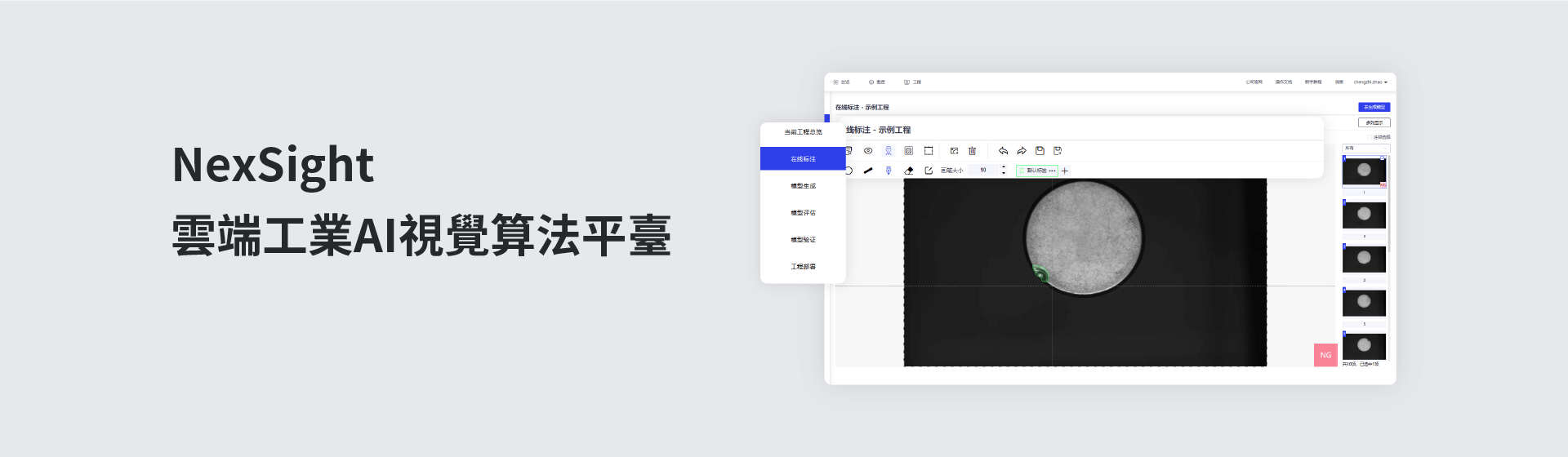Viewport: 1568px width, 457px height.
Task: Click the brush size value field
Action: point(983,171)
